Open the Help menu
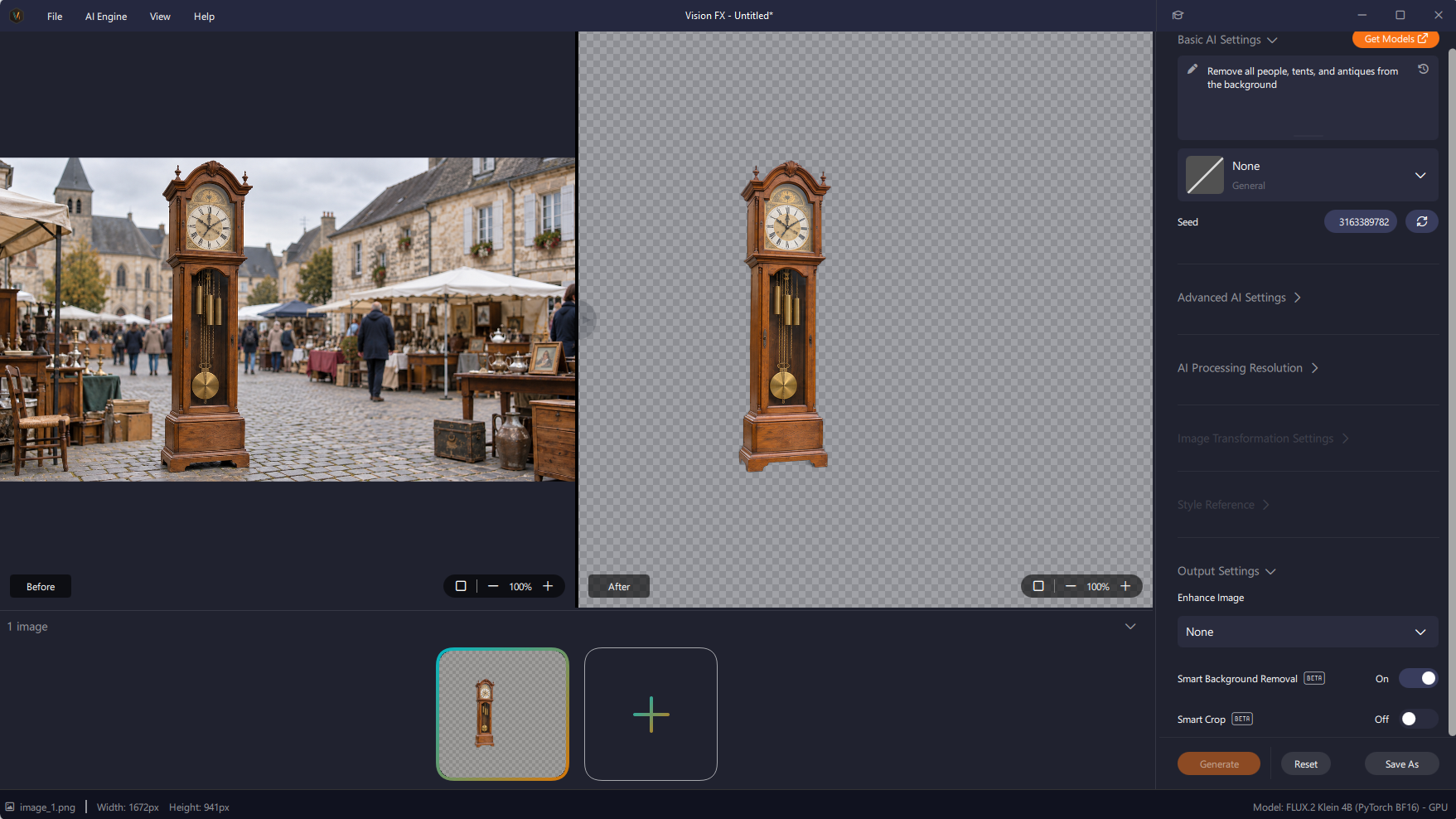This screenshot has width=1456, height=819. 204,16
